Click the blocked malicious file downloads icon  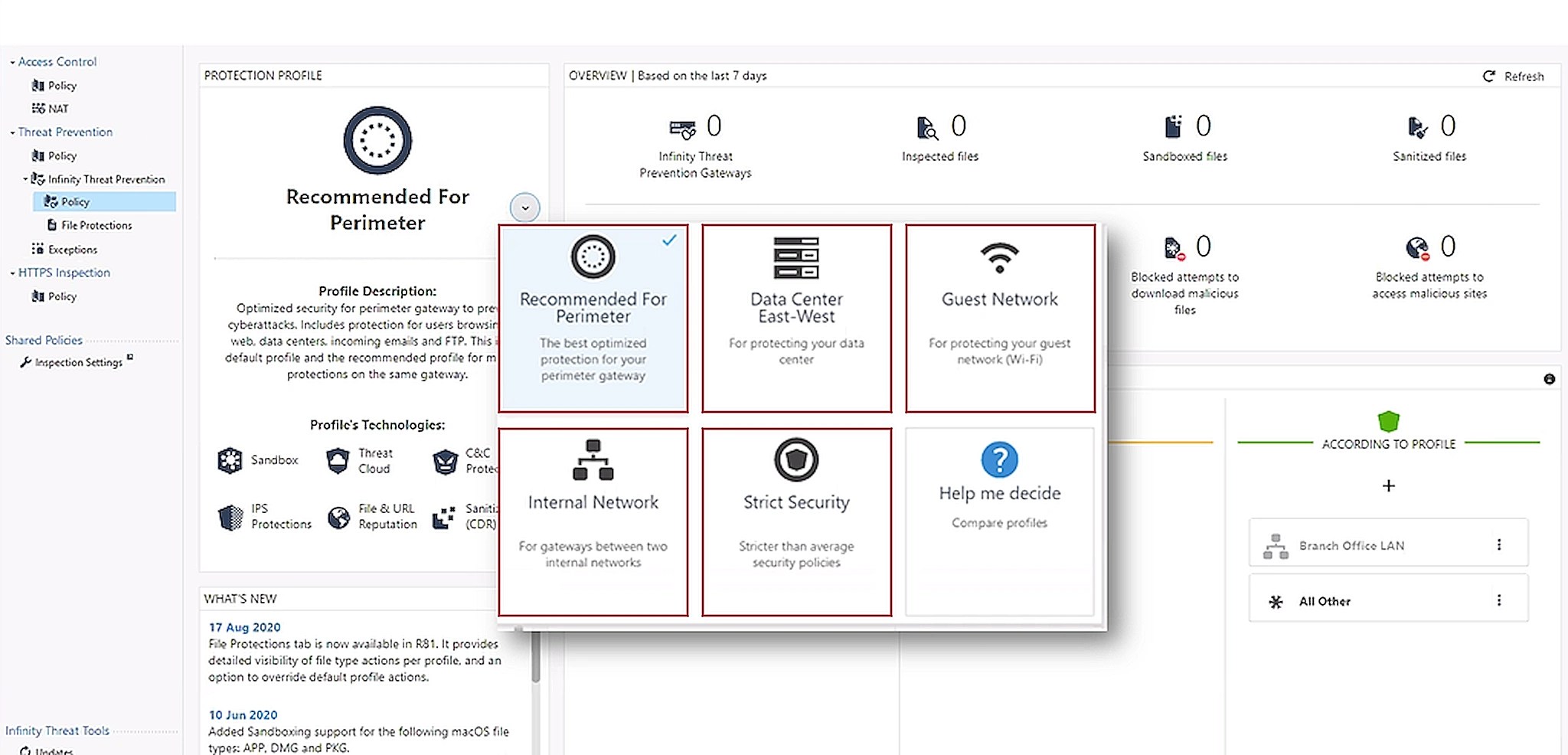[x=1174, y=248]
